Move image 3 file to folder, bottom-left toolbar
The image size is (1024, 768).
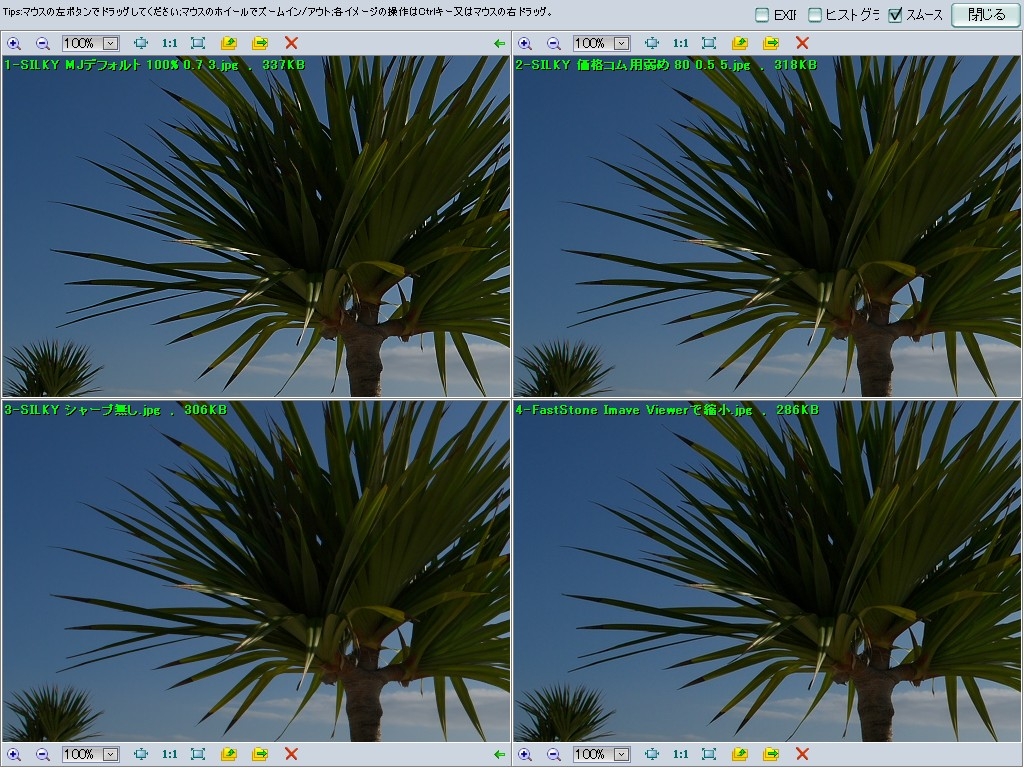[x=260, y=755]
